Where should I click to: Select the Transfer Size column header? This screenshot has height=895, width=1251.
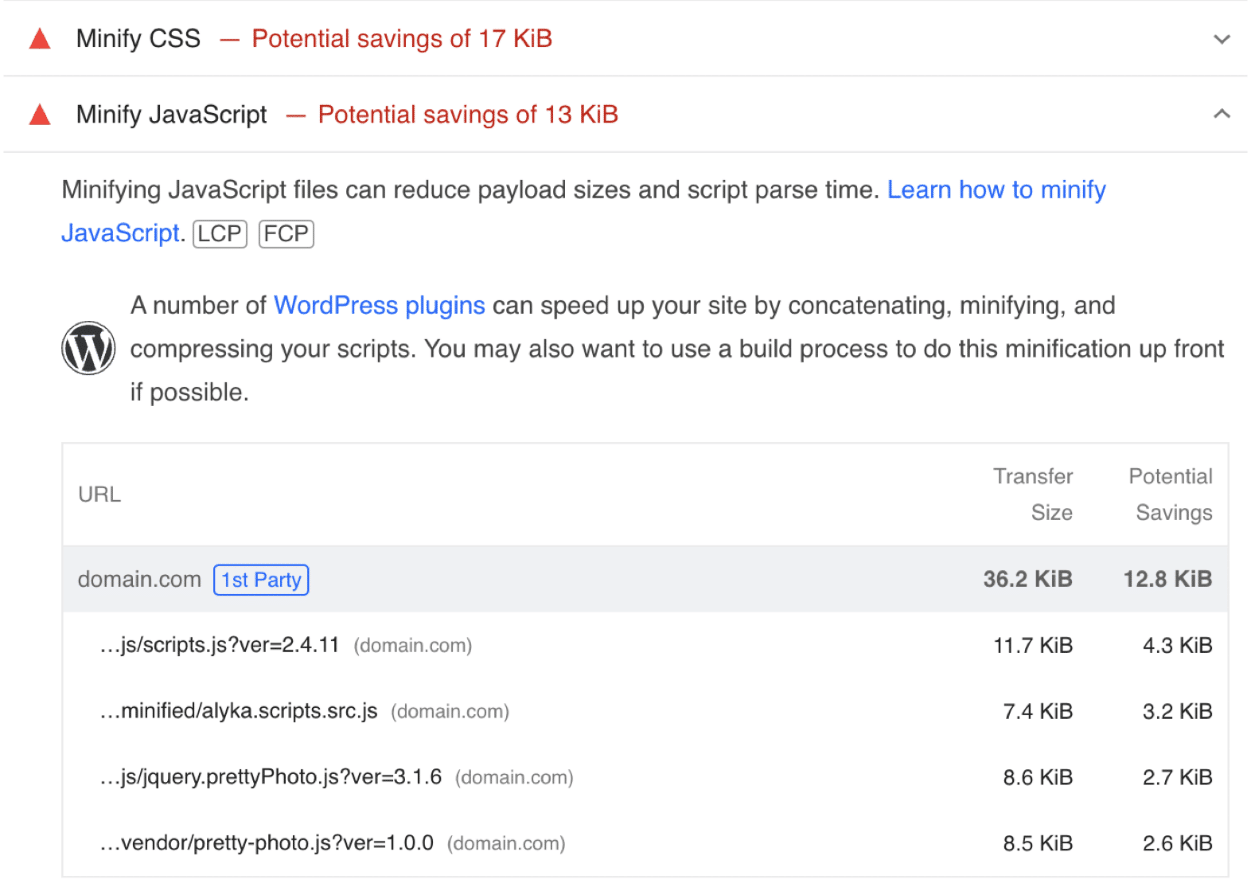coord(1033,494)
